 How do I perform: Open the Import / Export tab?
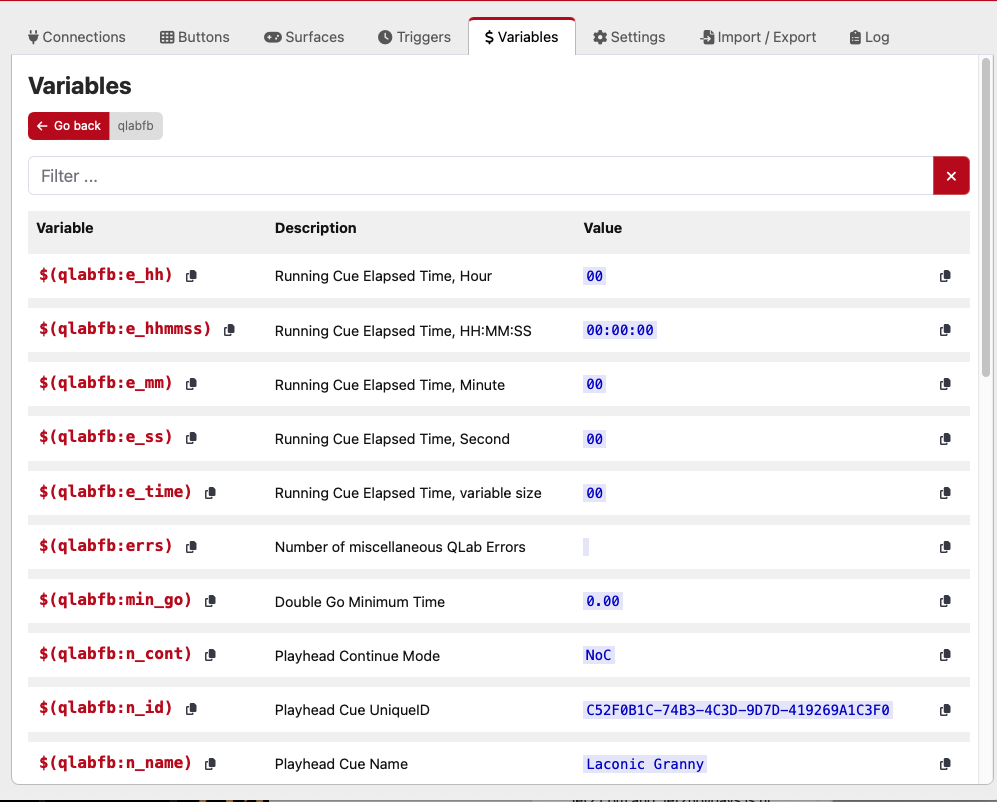coord(758,37)
